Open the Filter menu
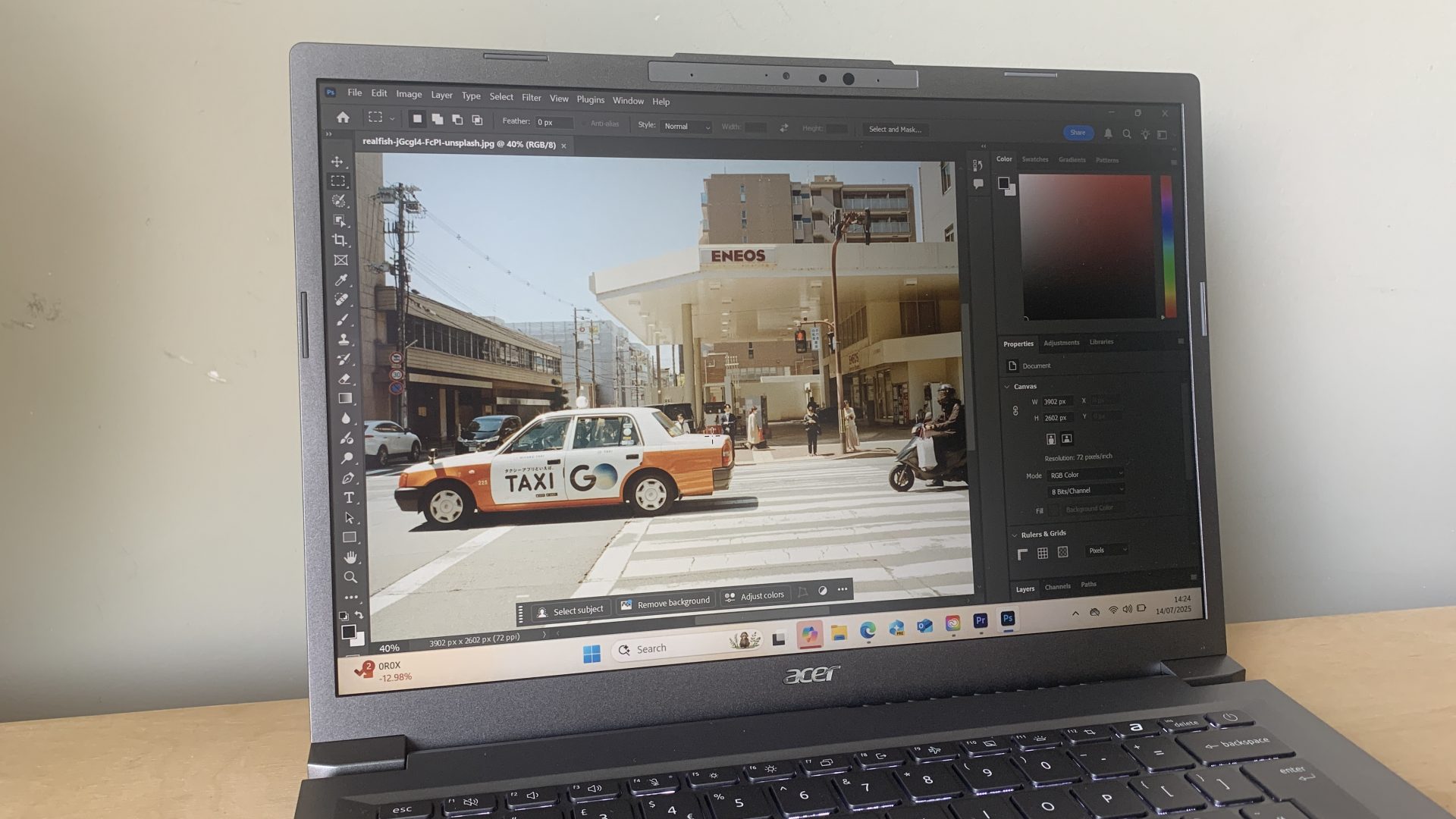Screen dimensions: 1456x819 click(531, 98)
